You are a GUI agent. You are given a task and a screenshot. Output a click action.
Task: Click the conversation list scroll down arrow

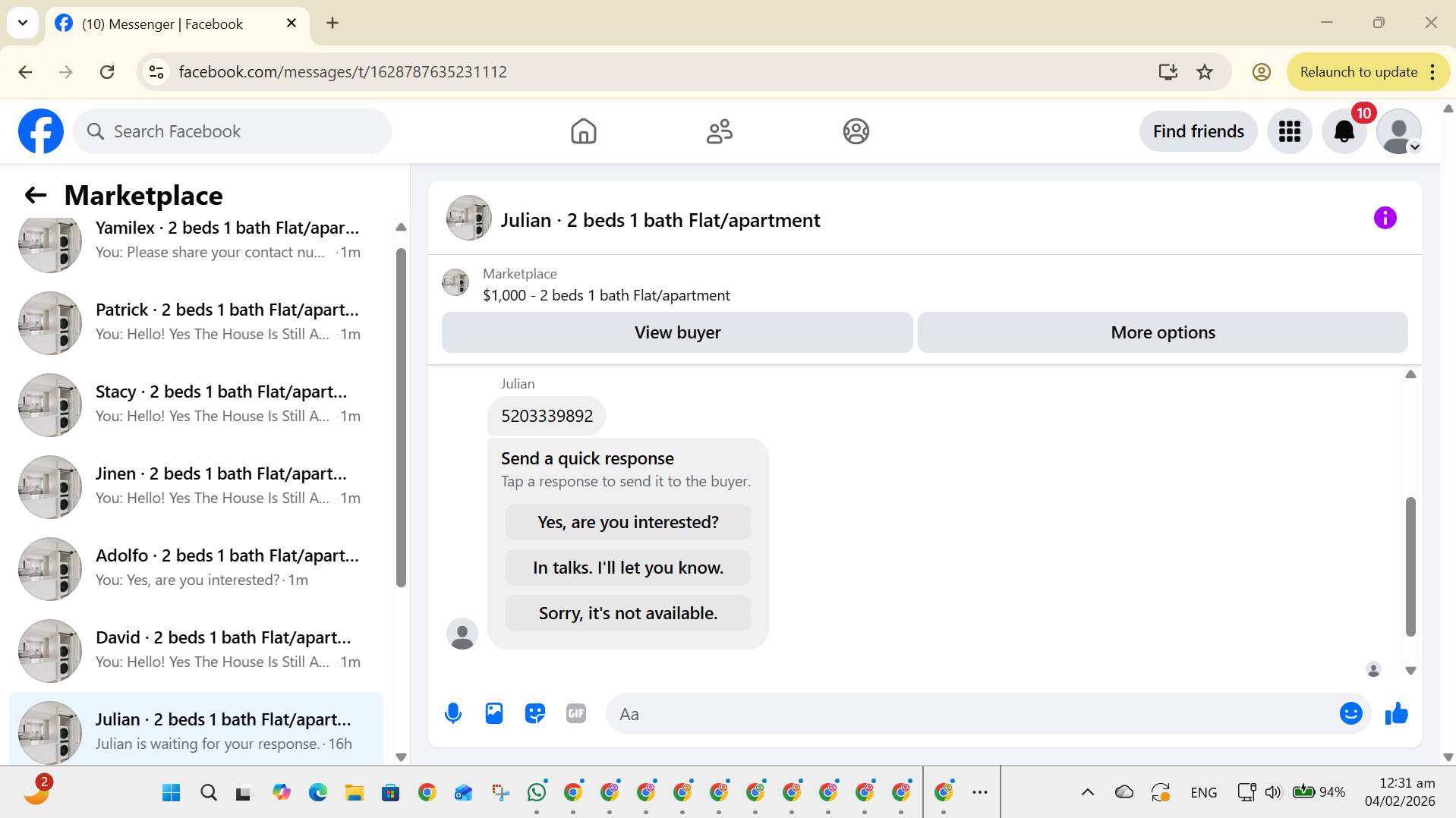click(401, 757)
